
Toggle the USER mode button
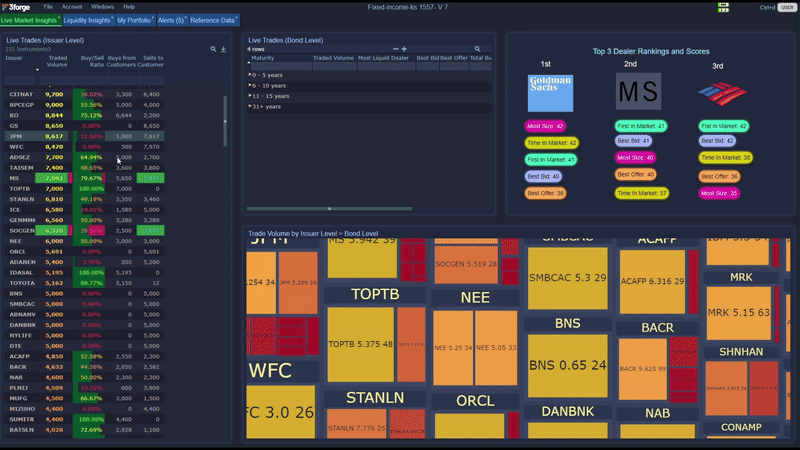787,7
